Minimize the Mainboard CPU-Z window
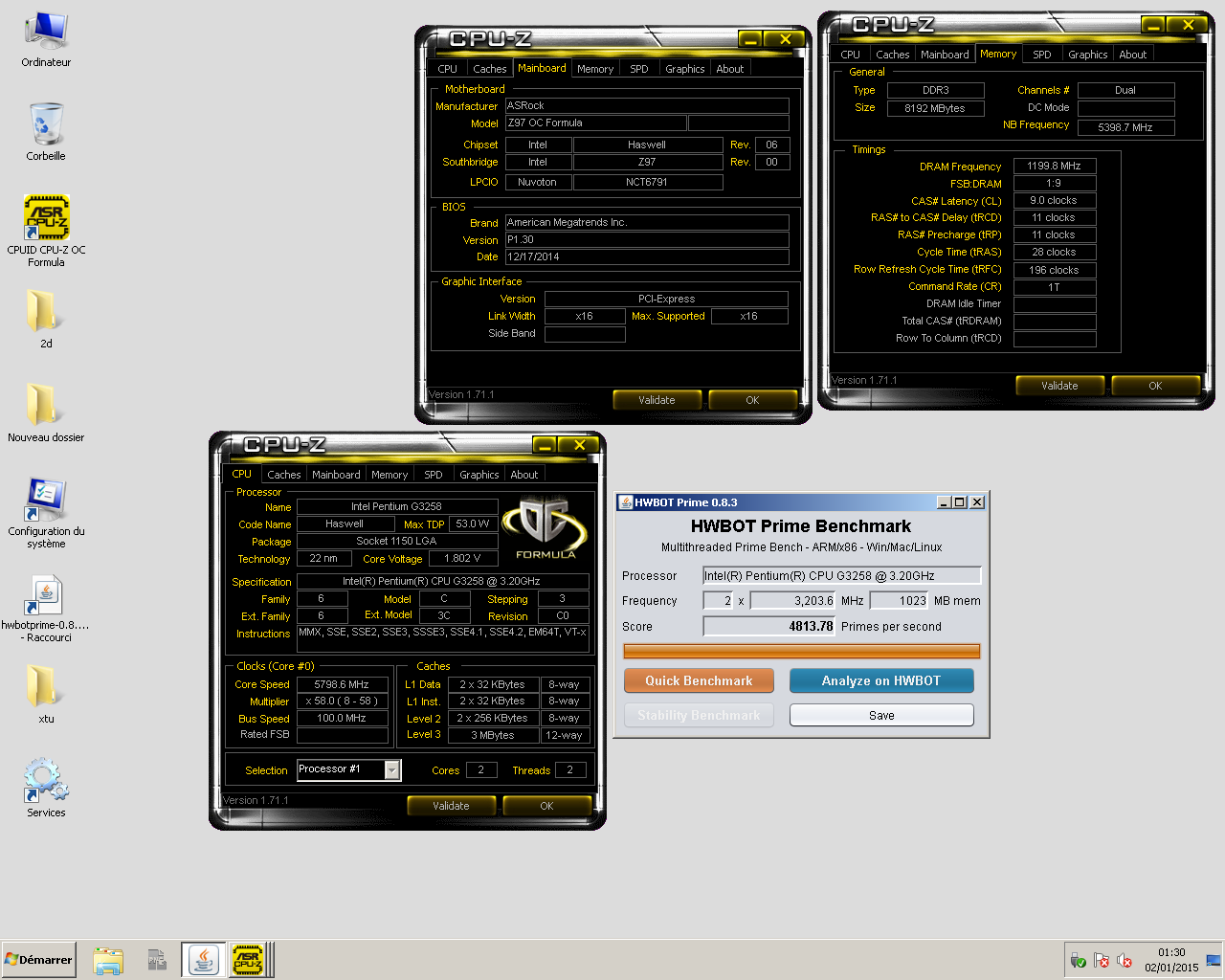Image resolution: width=1225 pixels, height=980 pixels. [750, 39]
